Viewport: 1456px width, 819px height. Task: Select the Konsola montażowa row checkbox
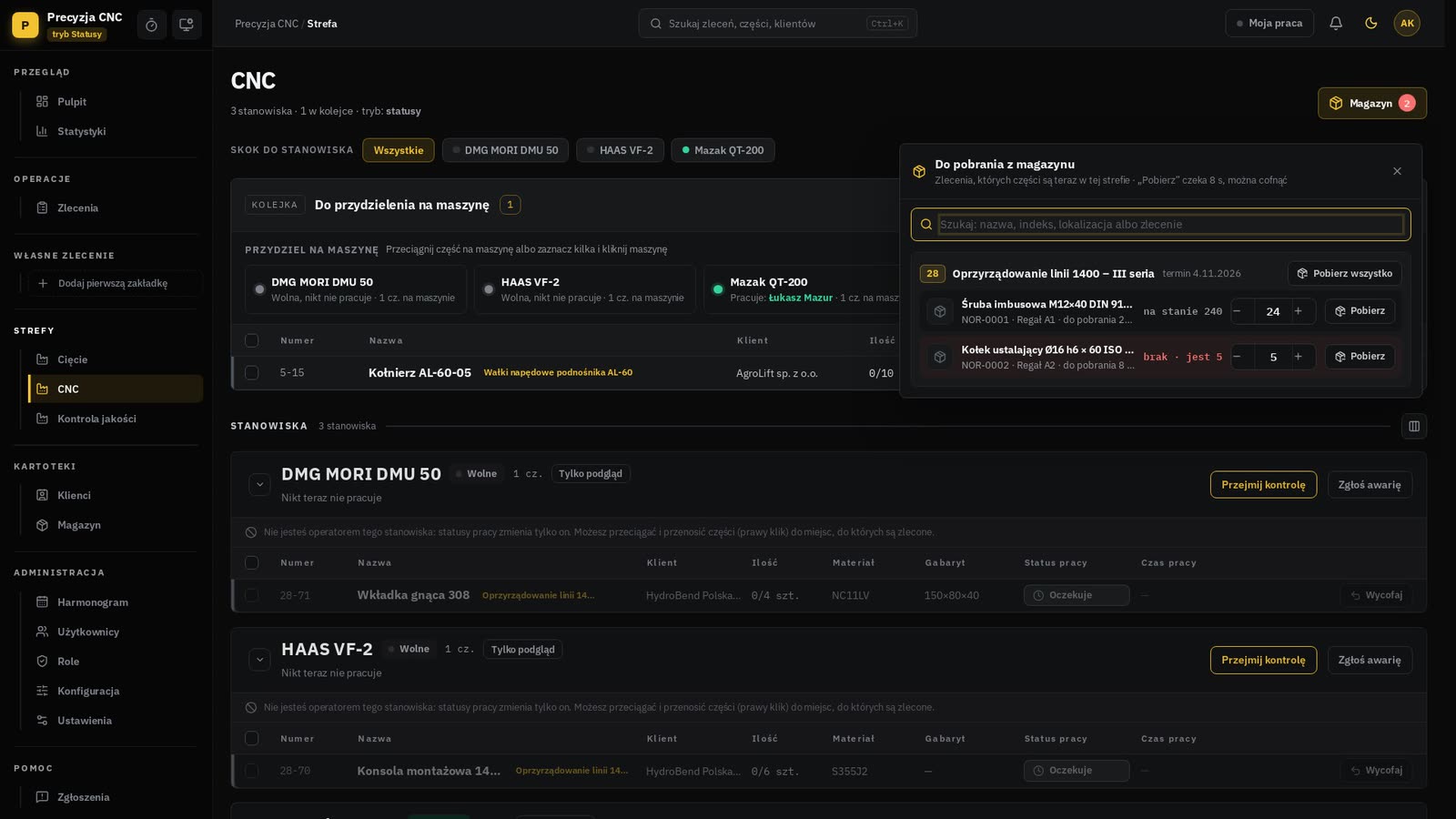point(252,771)
